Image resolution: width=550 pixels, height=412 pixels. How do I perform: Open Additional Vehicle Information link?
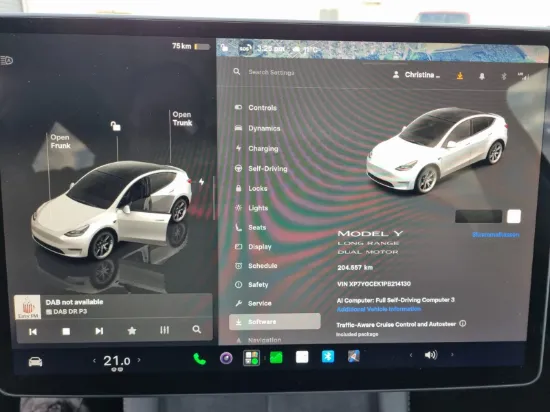click(x=379, y=309)
